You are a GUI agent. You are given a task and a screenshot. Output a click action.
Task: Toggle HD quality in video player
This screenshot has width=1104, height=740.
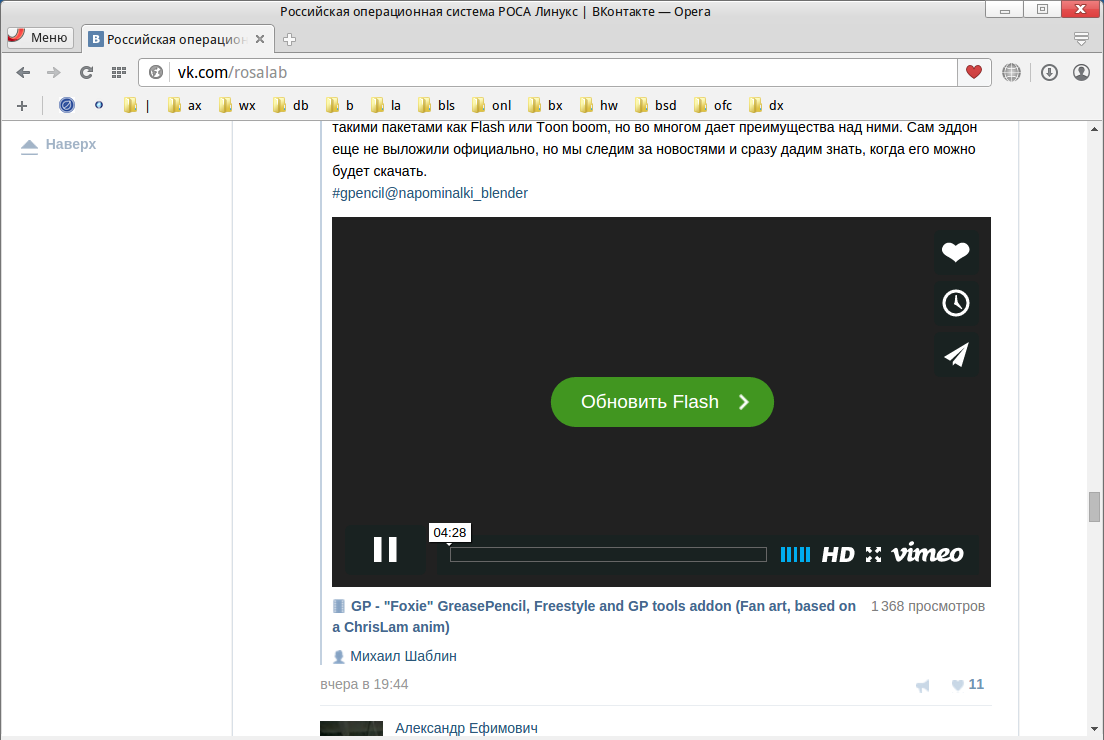pyautogui.click(x=838, y=554)
